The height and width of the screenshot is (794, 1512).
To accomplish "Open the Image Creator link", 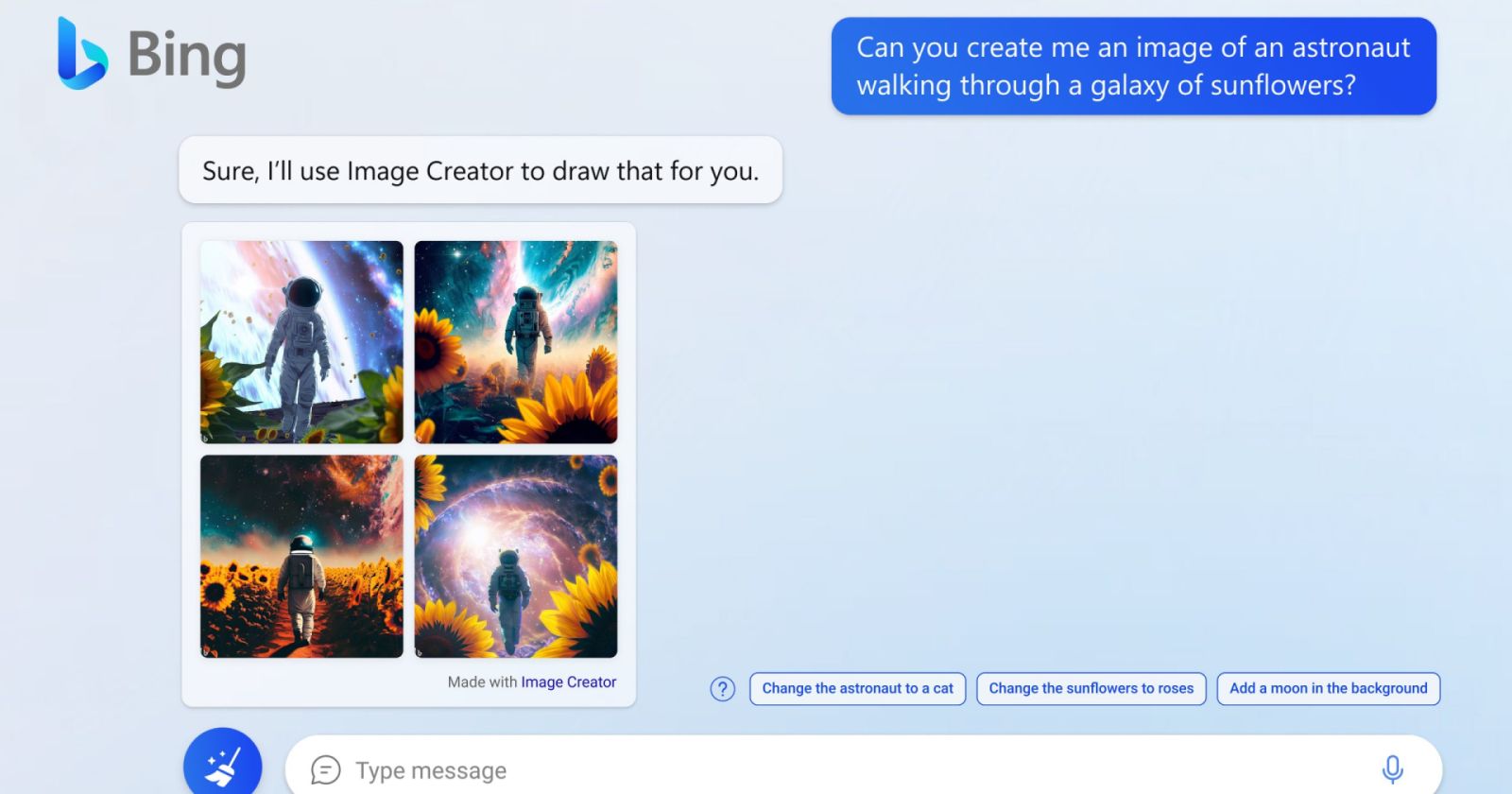I will (x=568, y=682).
